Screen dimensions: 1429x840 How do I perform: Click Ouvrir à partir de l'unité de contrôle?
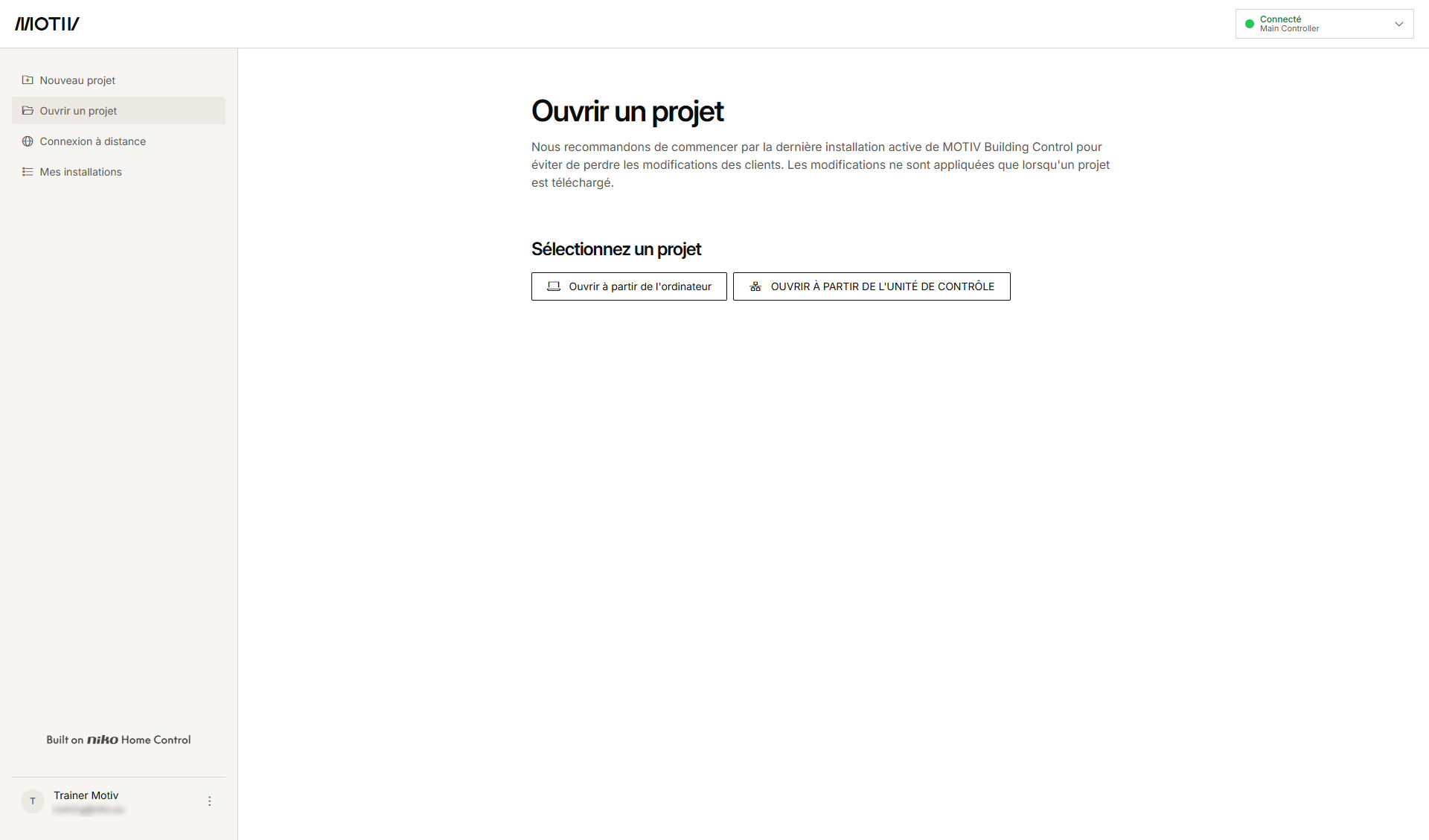click(872, 286)
